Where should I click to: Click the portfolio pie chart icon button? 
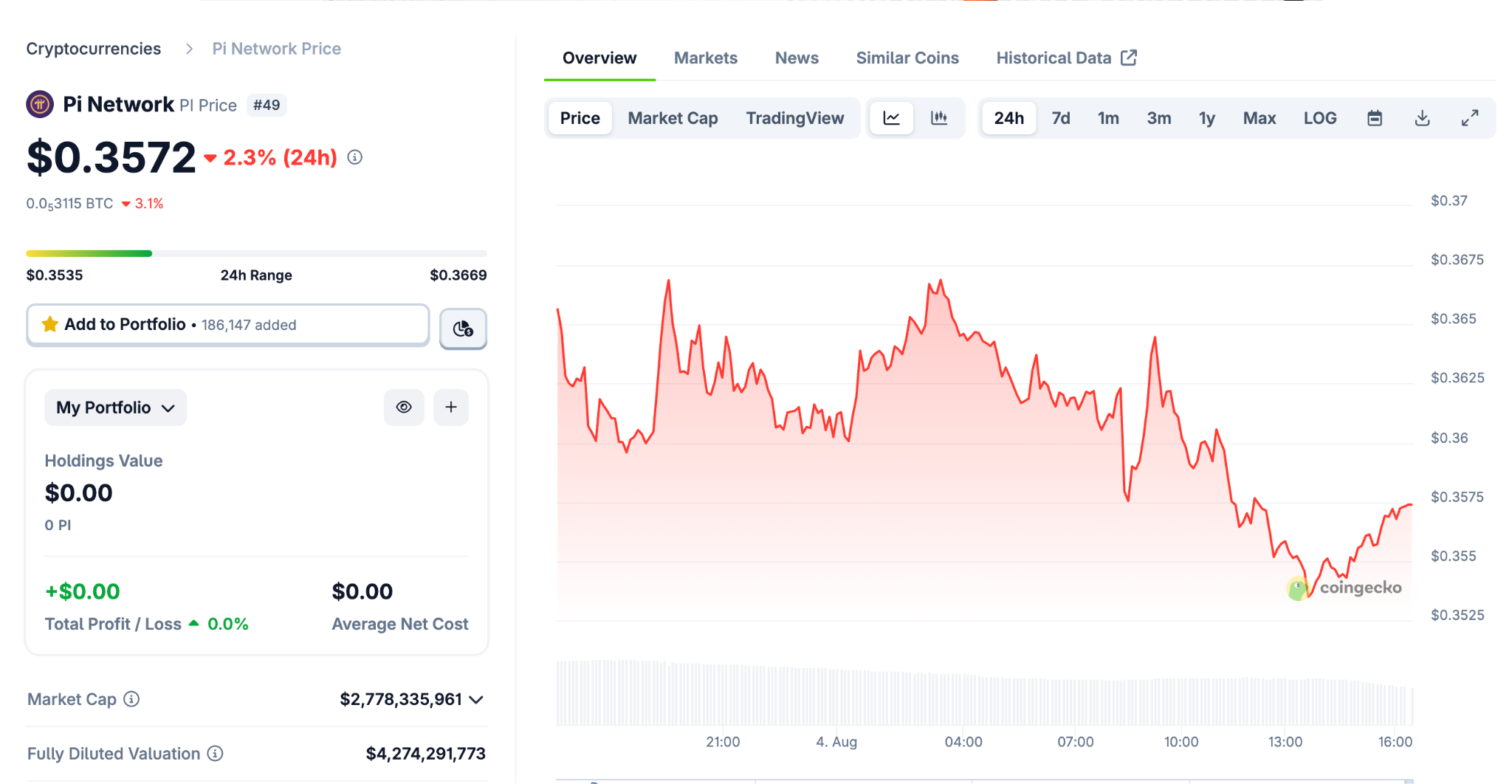pos(463,329)
